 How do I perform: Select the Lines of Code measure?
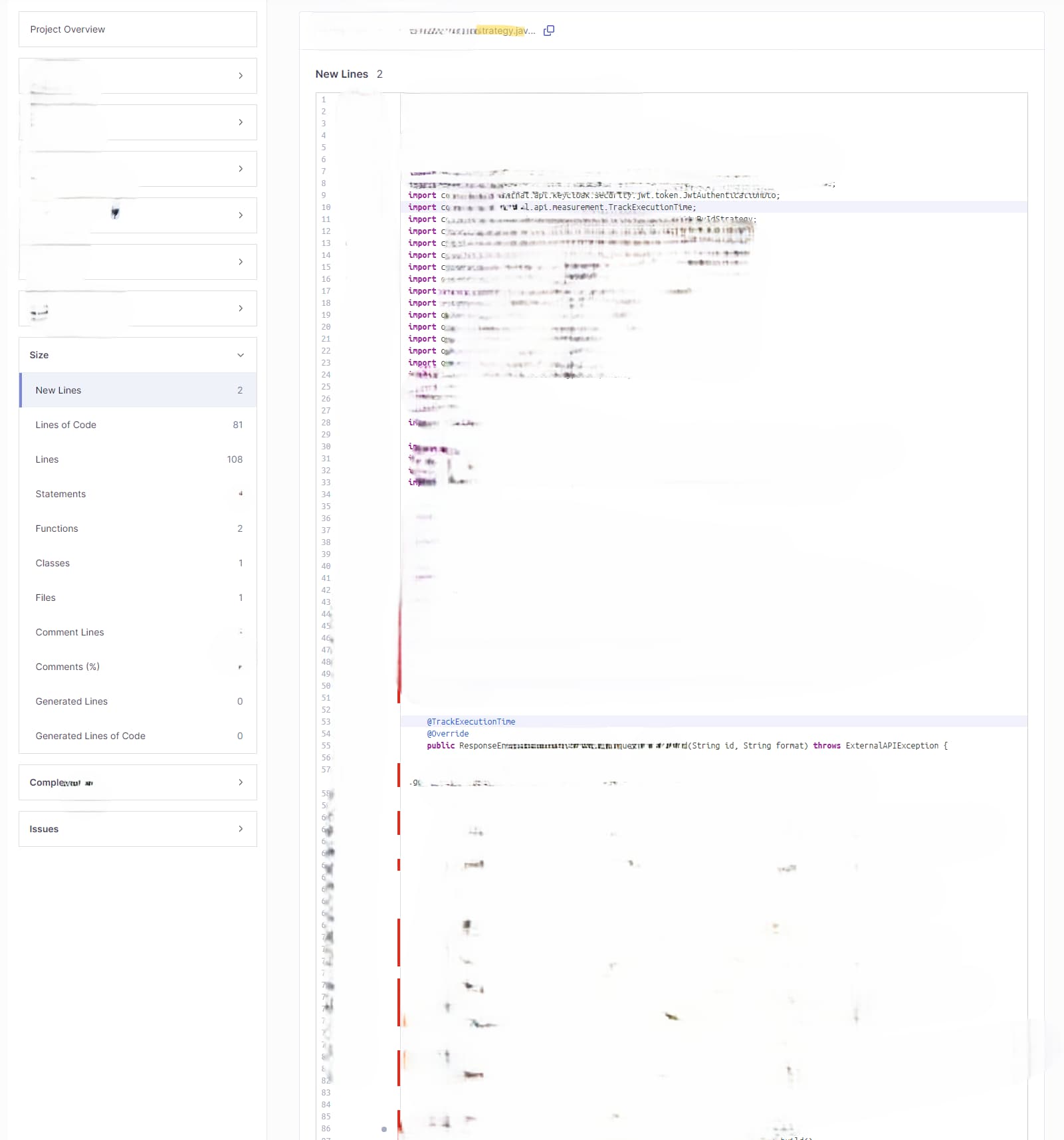[138, 425]
